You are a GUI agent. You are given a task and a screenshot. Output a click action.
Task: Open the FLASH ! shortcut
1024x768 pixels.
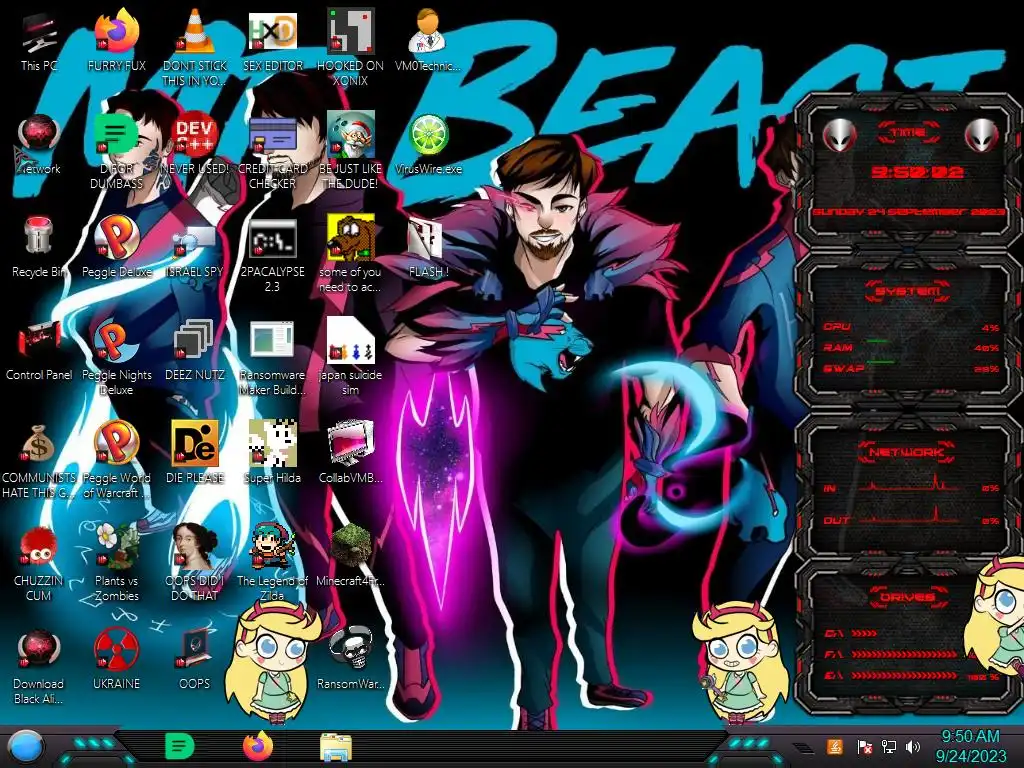(x=428, y=248)
